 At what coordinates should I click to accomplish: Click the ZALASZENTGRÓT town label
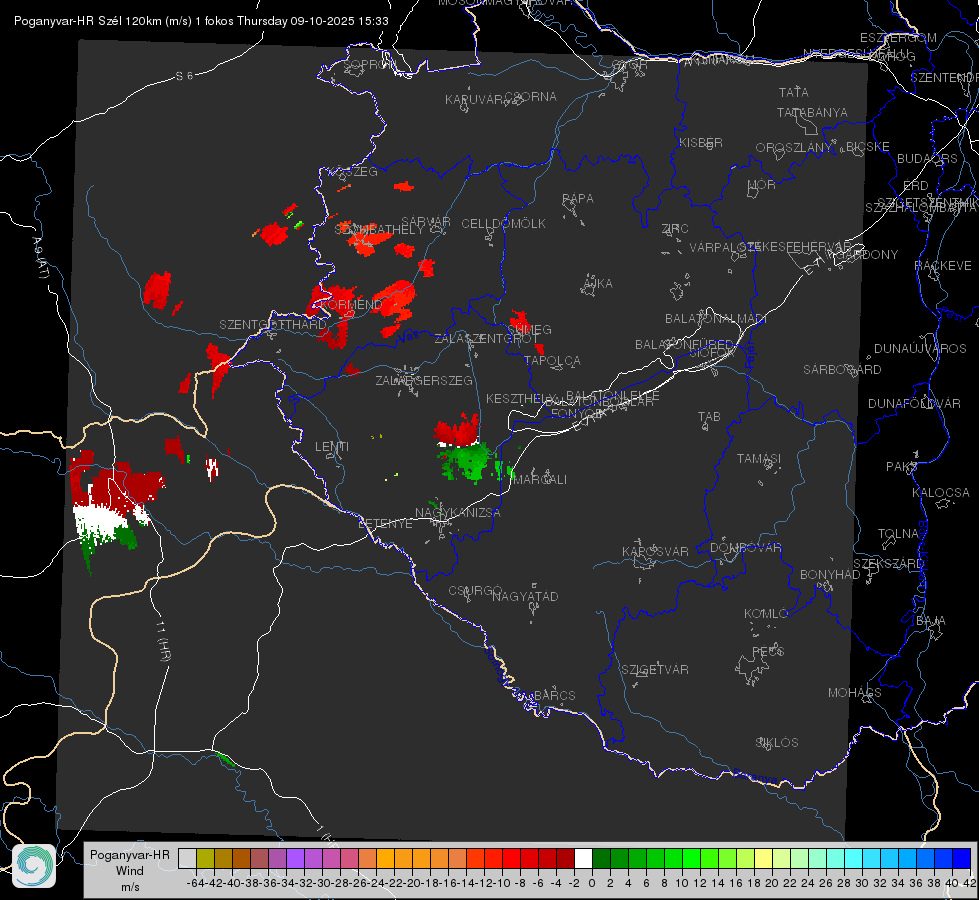[487, 339]
